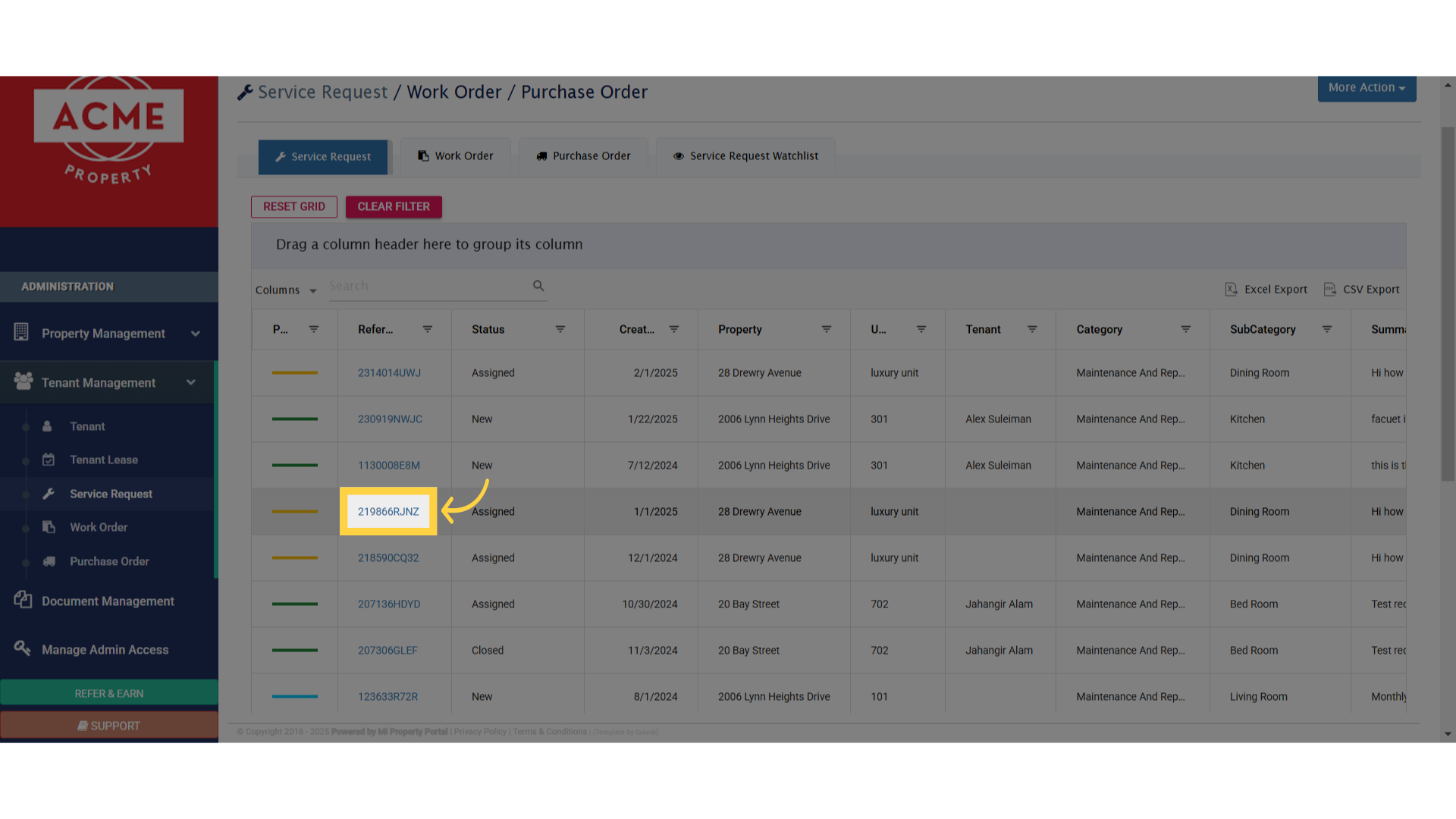The height and width of the screenshot is (819, 1456).
Task: Click the RESET GRID button
Action: click(293, 206)
